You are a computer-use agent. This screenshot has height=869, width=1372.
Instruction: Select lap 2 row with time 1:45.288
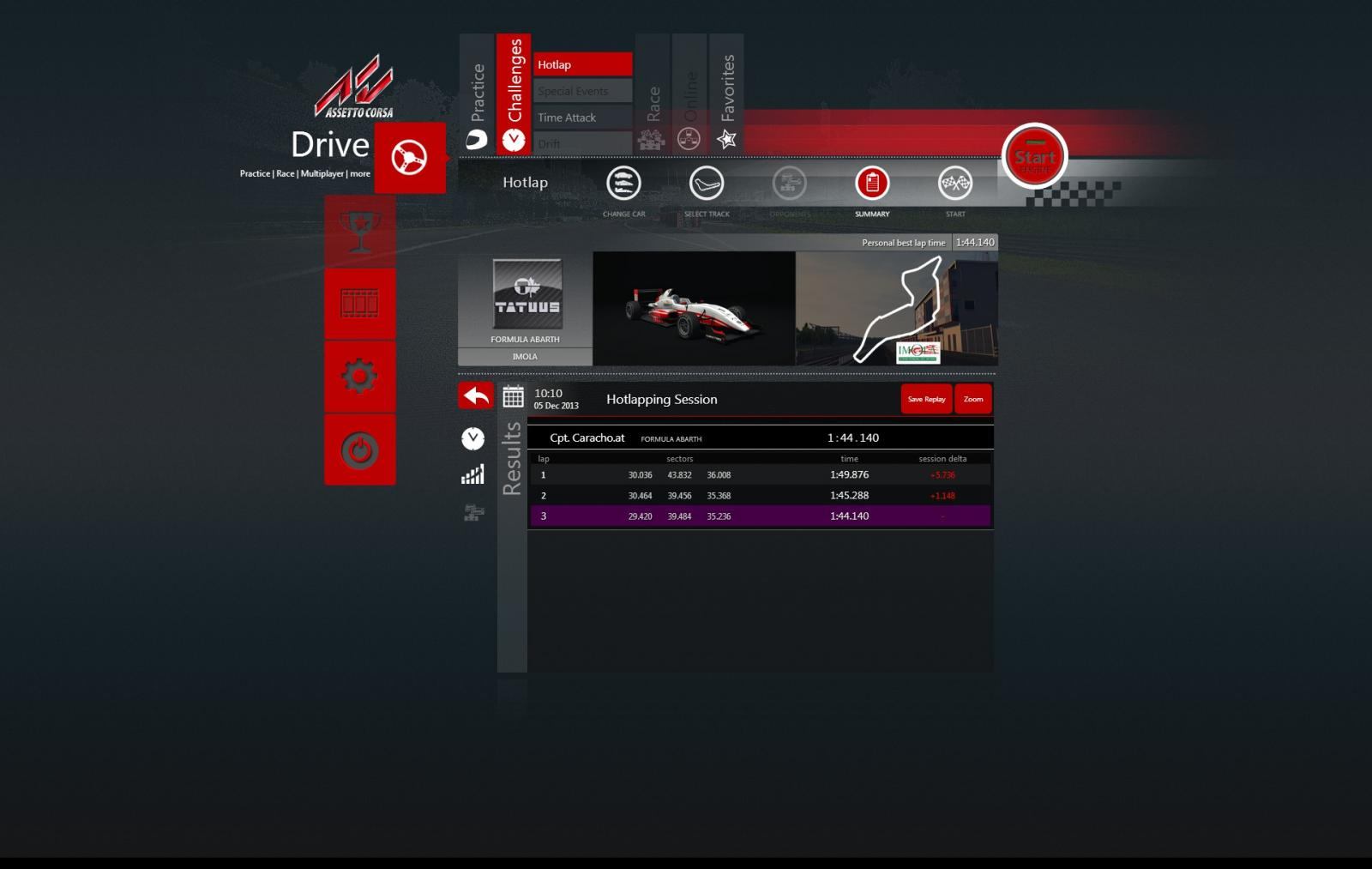(761, 496)
